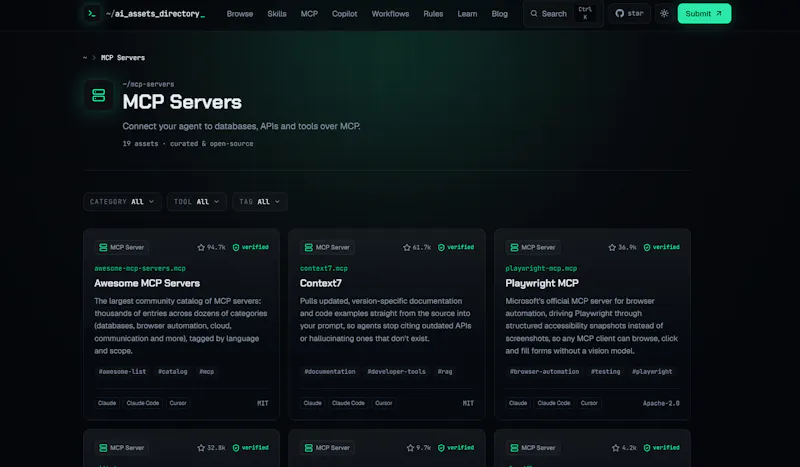The width and height of the screenshot is (800, 467).
Task: Click verified shield on Context7 card
Action: point(441,248)
